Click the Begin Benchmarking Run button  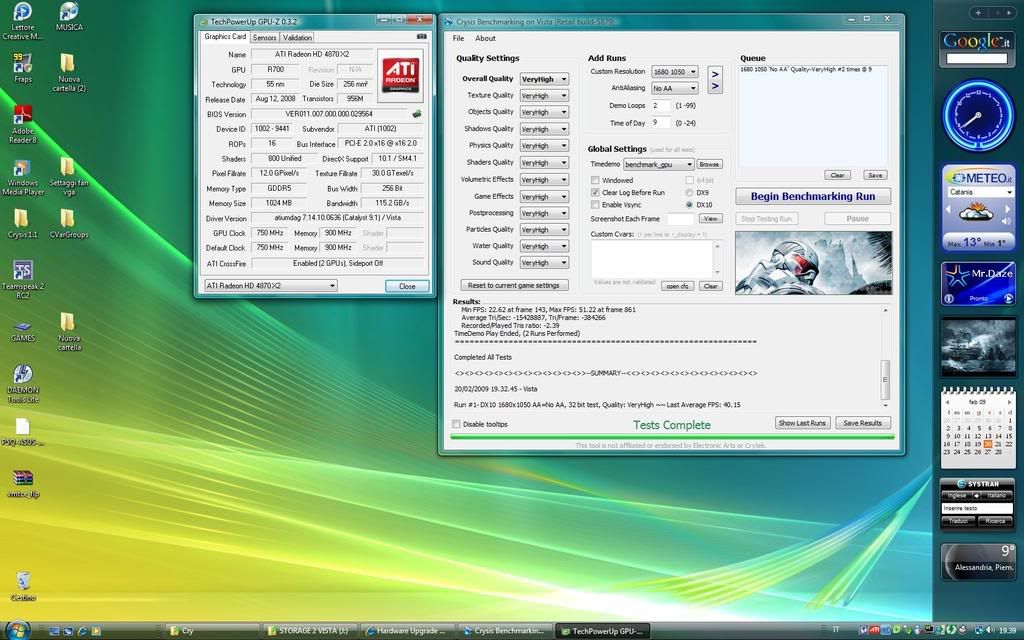(812, 196)
